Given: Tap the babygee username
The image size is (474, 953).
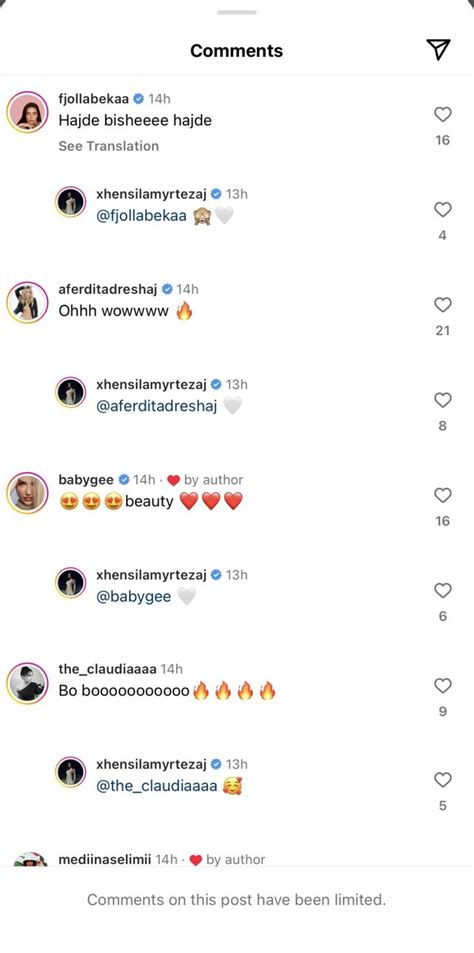Looking at the screenshot, I should (86, 480).
